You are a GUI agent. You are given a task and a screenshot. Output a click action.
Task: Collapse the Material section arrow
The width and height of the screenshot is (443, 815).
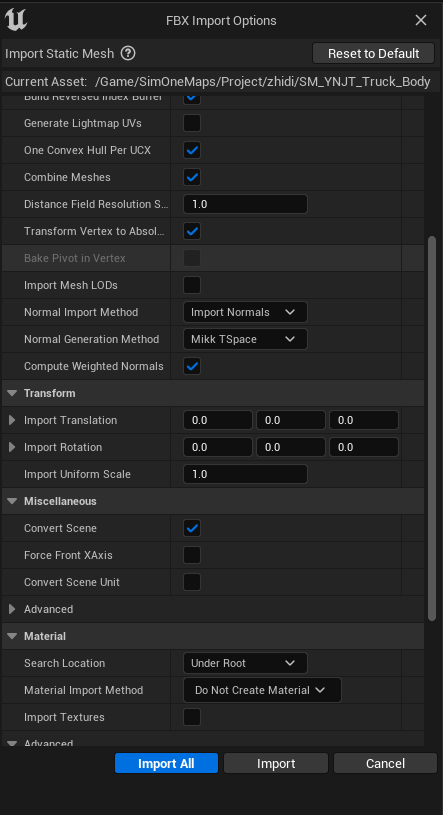[12, 637]
